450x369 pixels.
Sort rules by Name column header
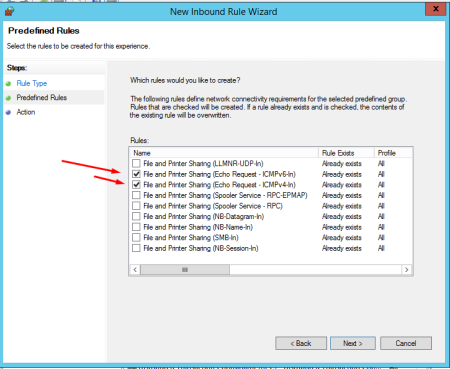(x=224, y=153)
